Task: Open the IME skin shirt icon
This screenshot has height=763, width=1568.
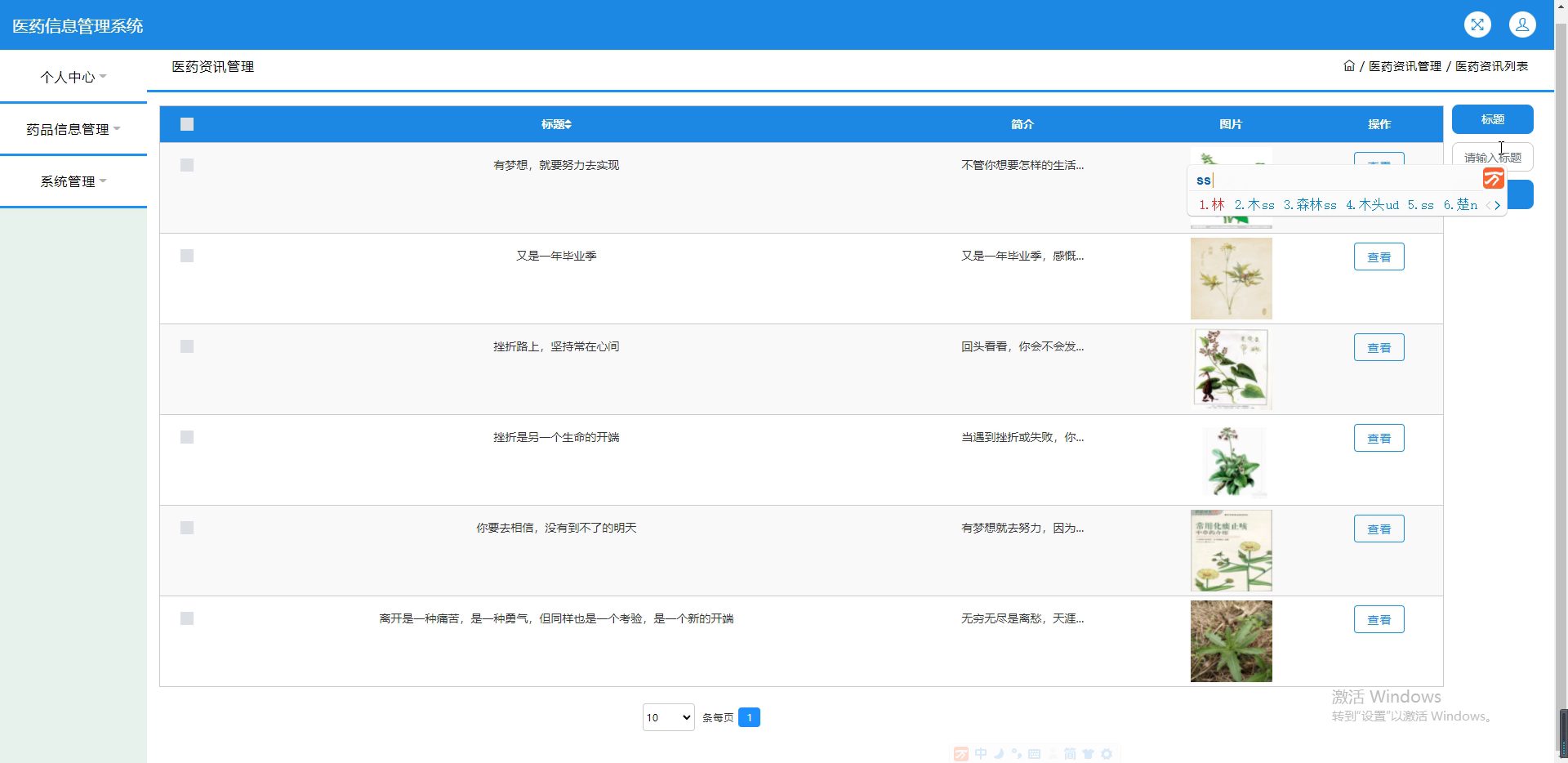Action: tap(1088, 754)
